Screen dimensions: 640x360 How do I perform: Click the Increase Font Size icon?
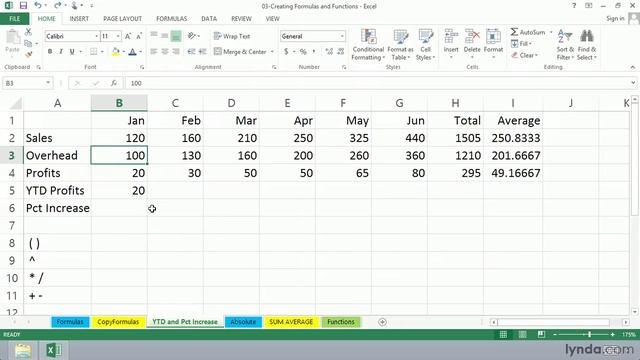(128, 36)
